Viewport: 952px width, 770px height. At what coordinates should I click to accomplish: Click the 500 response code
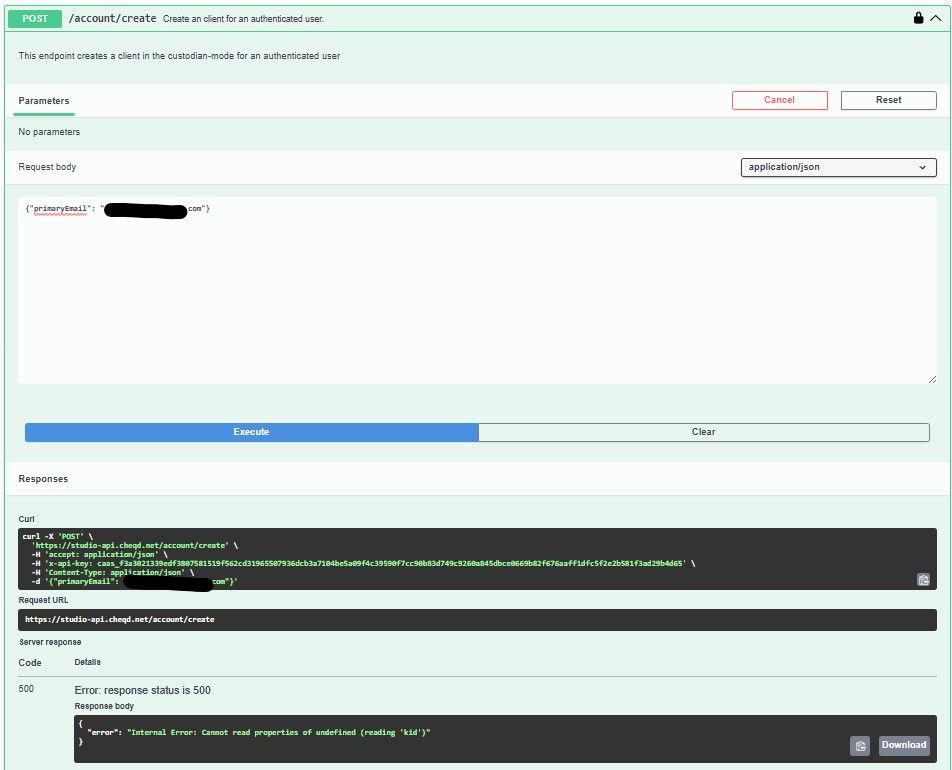26,689
